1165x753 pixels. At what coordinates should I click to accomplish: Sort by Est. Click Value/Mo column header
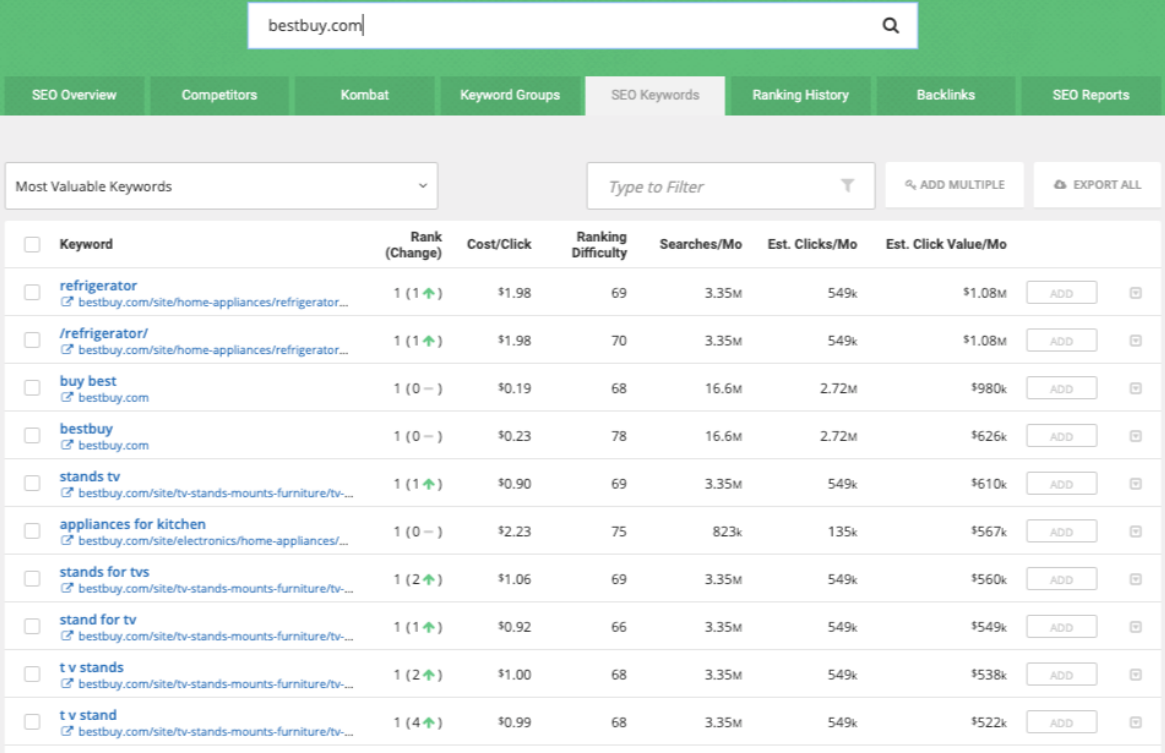(946, 245)
